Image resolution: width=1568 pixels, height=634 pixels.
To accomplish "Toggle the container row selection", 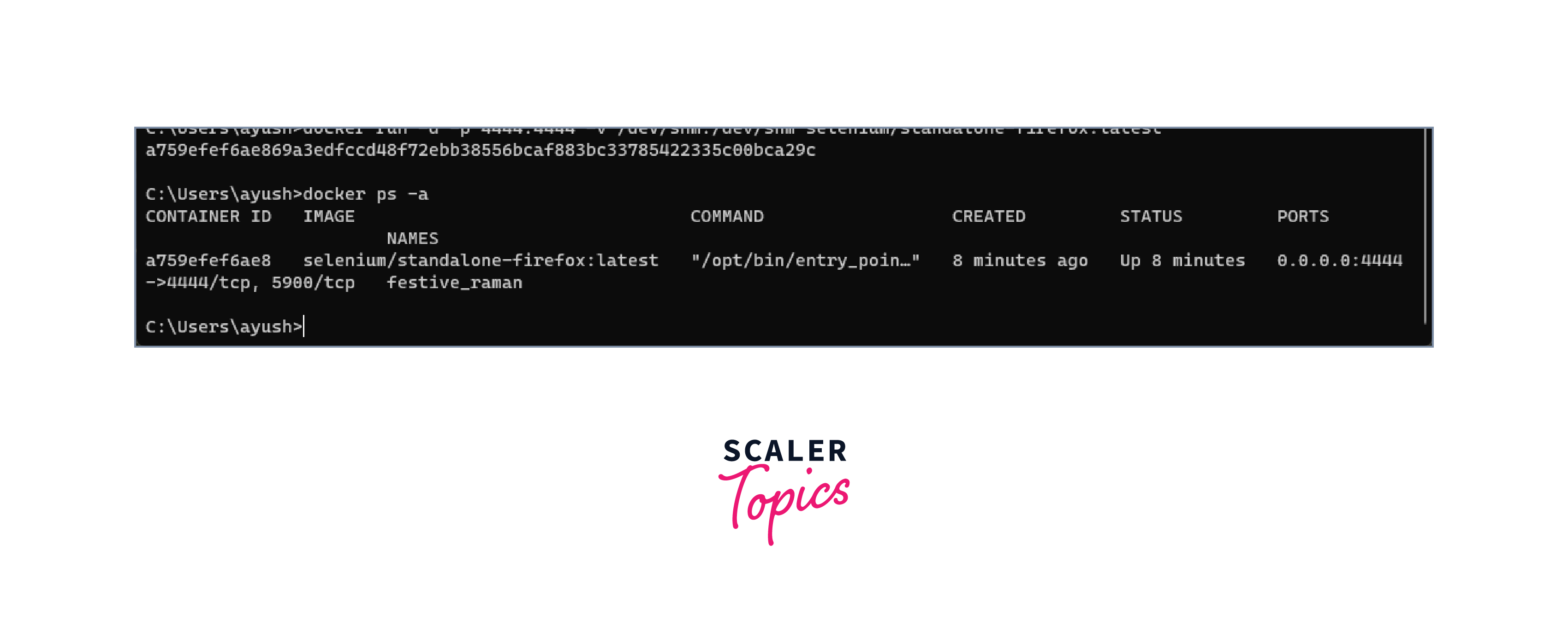I will [784, 271].
